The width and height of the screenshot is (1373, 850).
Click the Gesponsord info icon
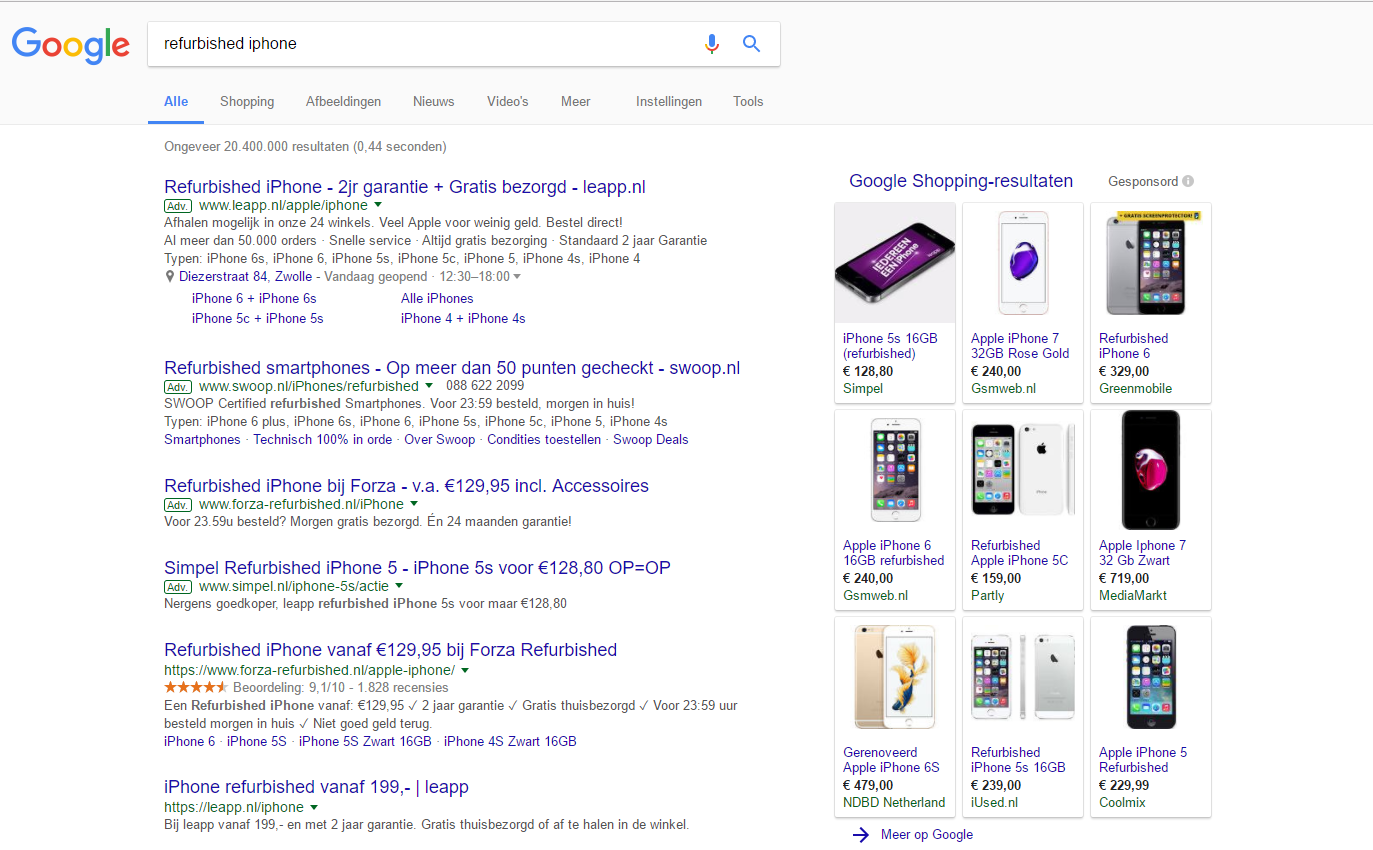(1188, 182)
